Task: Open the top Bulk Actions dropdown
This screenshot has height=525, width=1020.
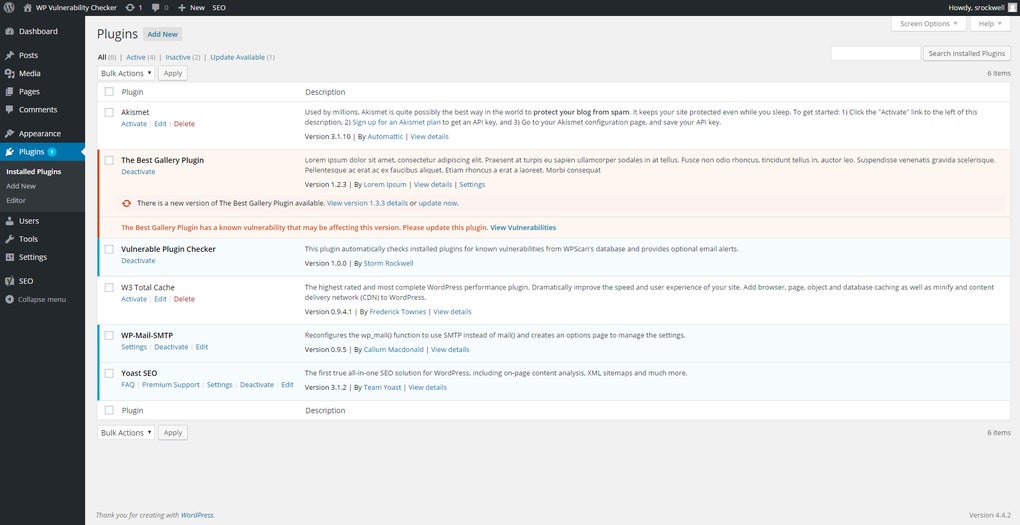Action: click(126, 73)
